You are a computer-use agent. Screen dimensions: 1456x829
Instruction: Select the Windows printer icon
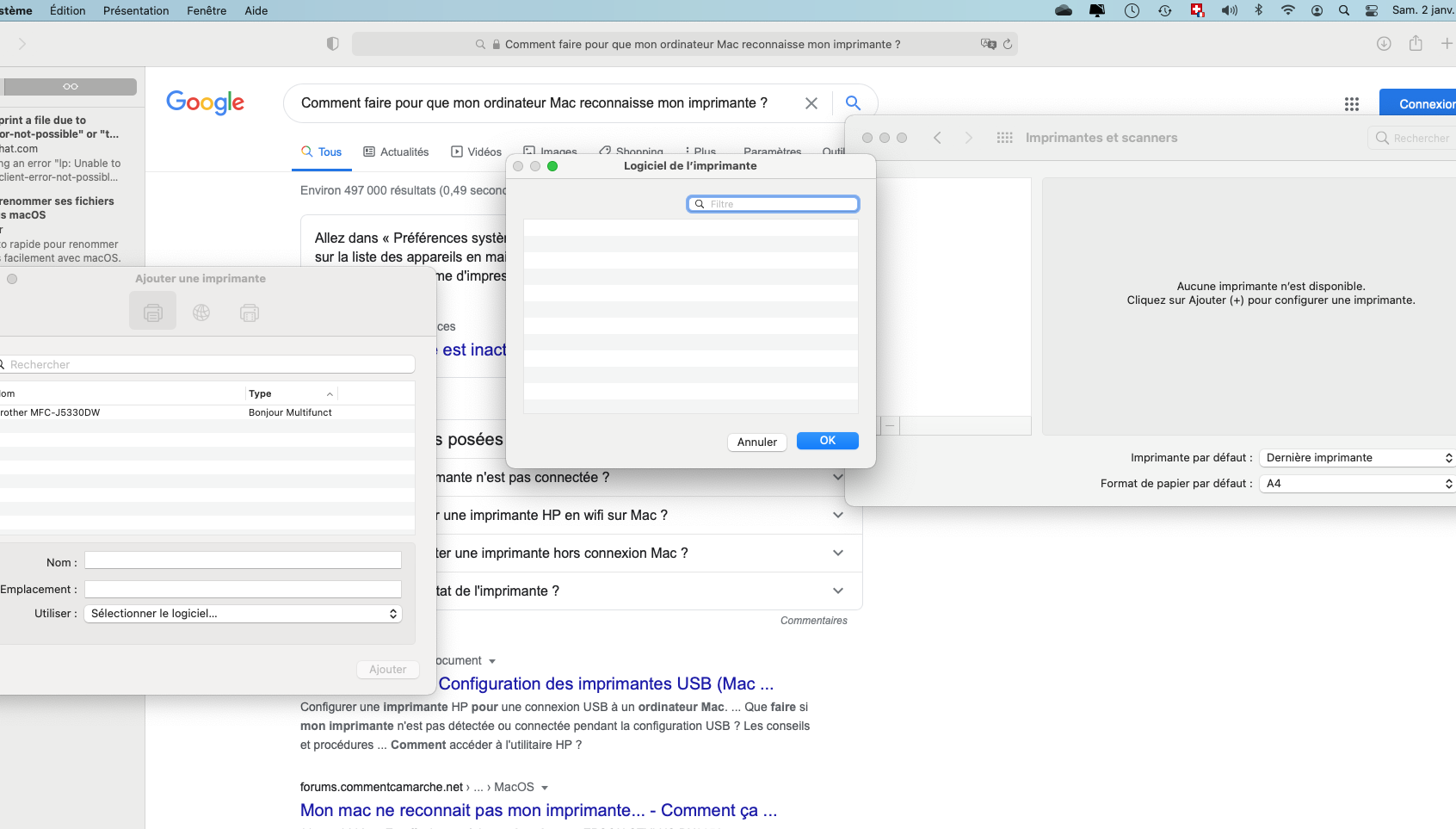(250, 312)
